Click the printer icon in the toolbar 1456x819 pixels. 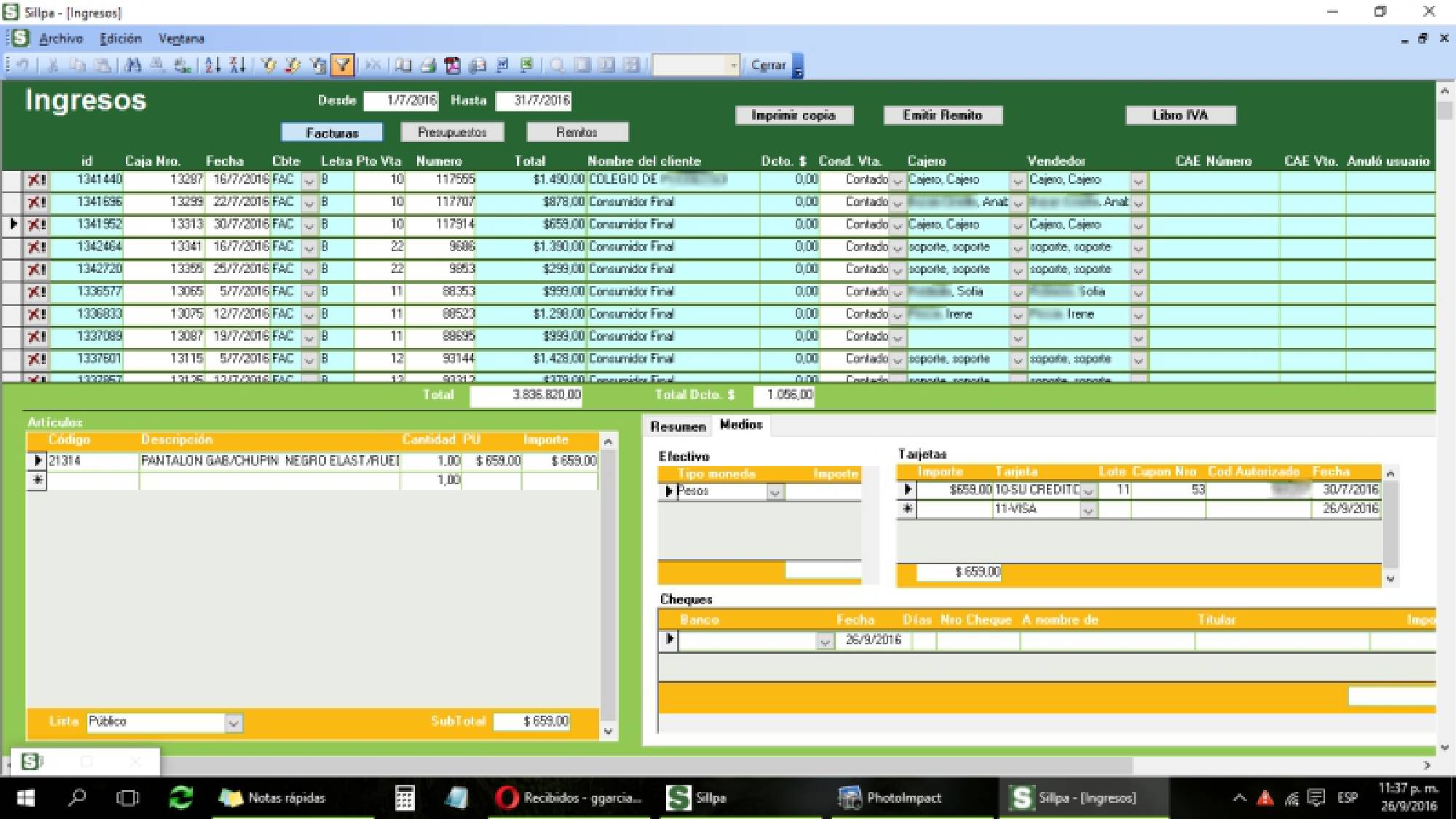click(x=428, y=66)
